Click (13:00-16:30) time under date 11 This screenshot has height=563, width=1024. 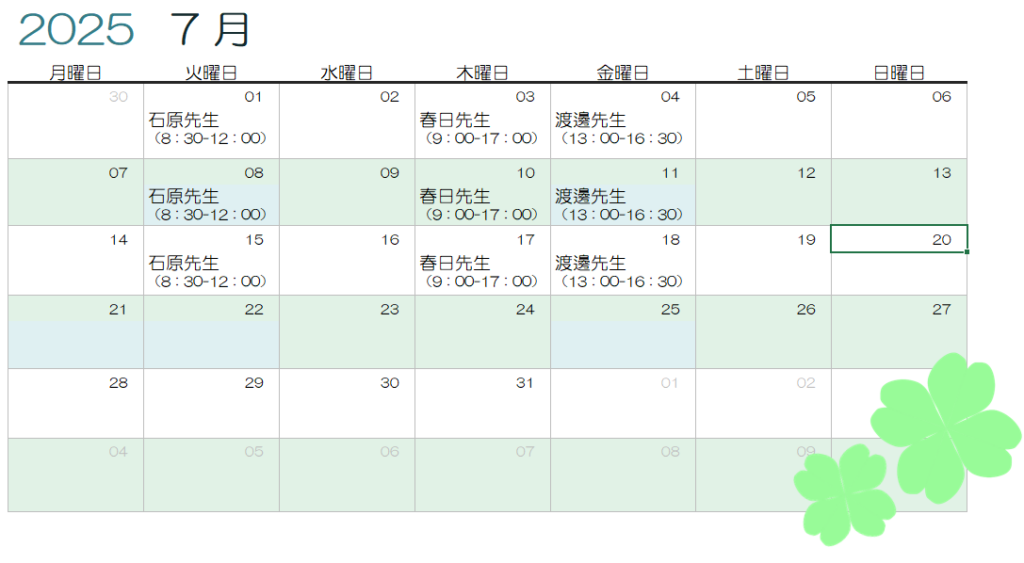622,214
